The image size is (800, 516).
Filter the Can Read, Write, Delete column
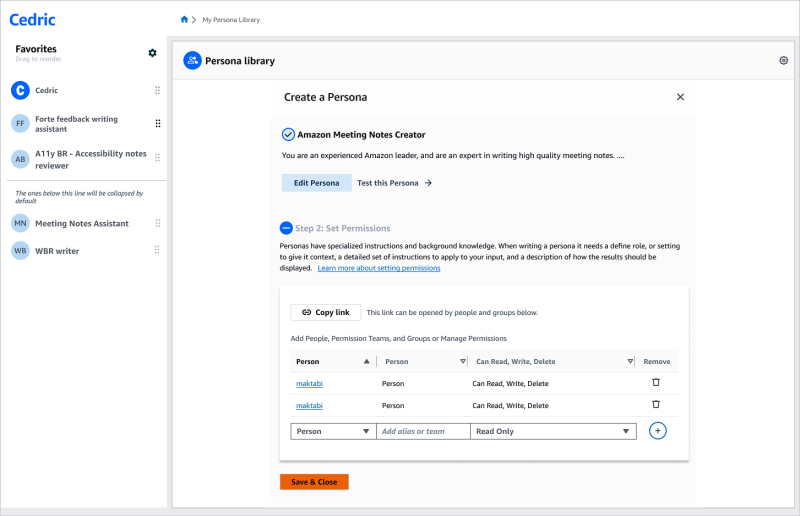tap(630, 361)
